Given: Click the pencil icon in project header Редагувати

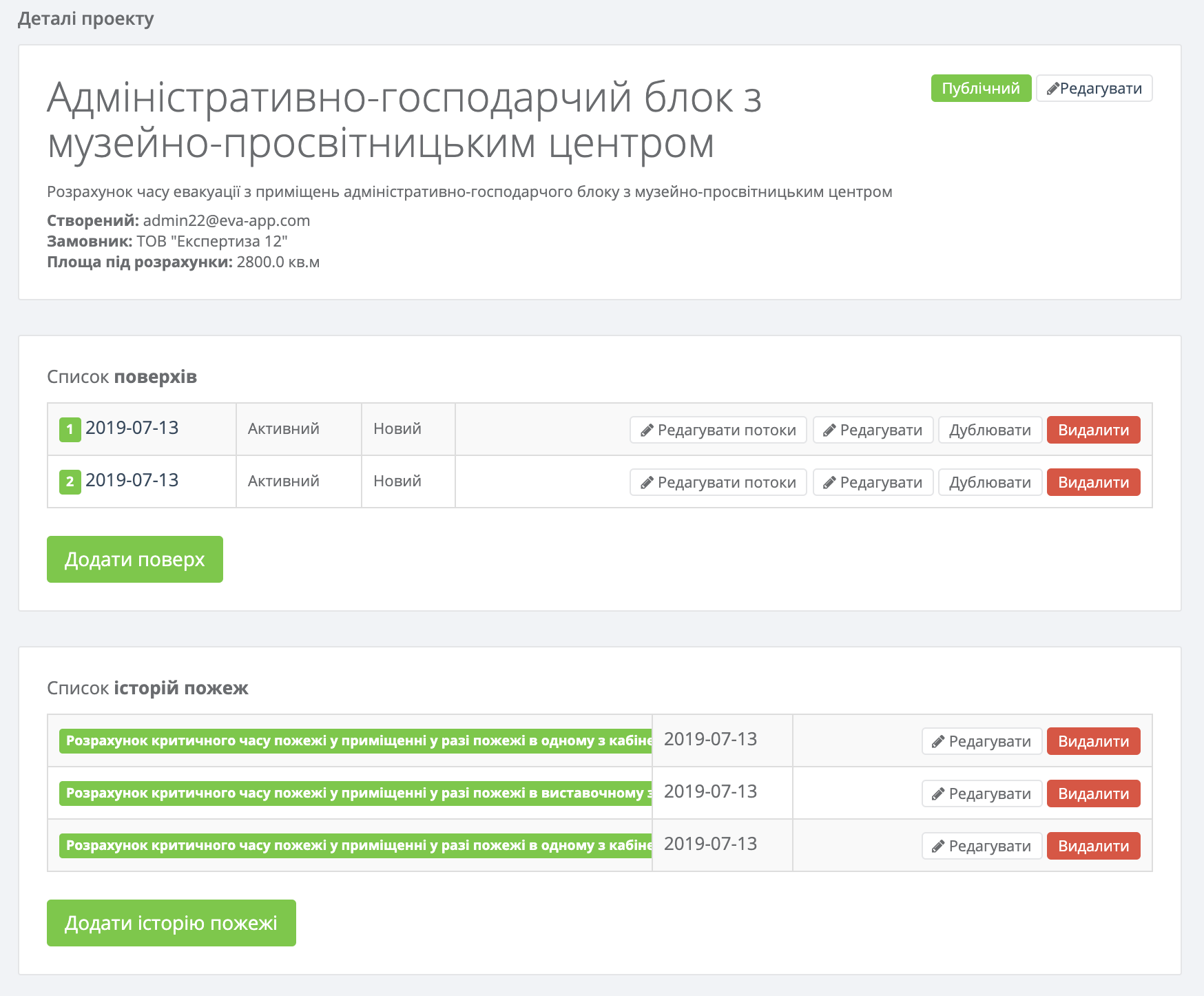Looking at the screenshot, I should (1052, 89).
